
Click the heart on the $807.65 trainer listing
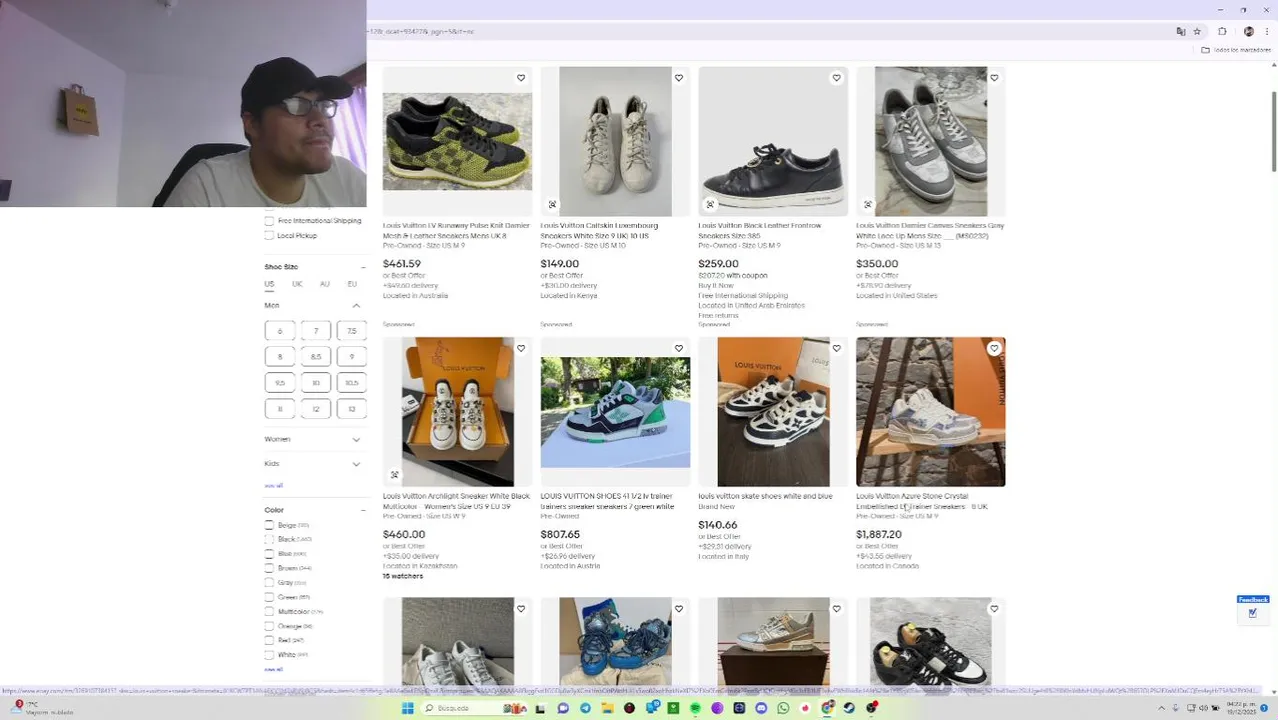679,348
